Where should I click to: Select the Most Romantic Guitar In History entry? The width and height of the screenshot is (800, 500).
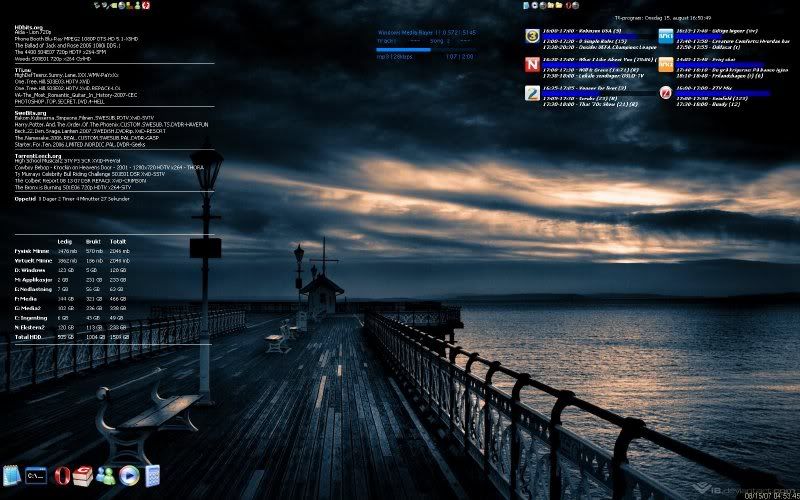[76, 95]
